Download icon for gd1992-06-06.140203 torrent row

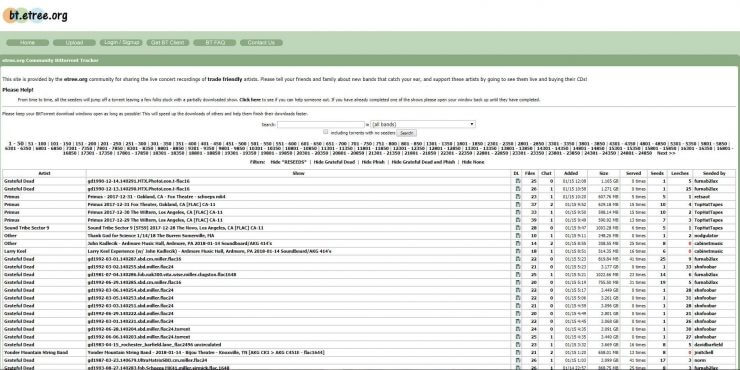click(x=518, y=337)
